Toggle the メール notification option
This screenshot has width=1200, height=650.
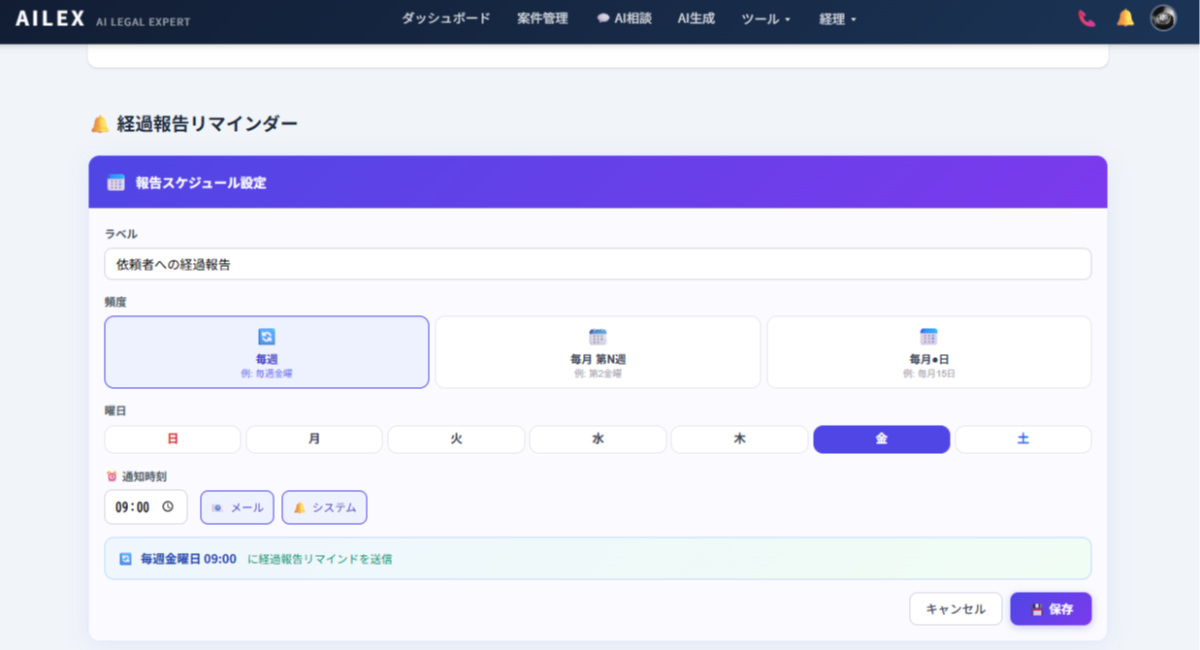pos(237,507)
